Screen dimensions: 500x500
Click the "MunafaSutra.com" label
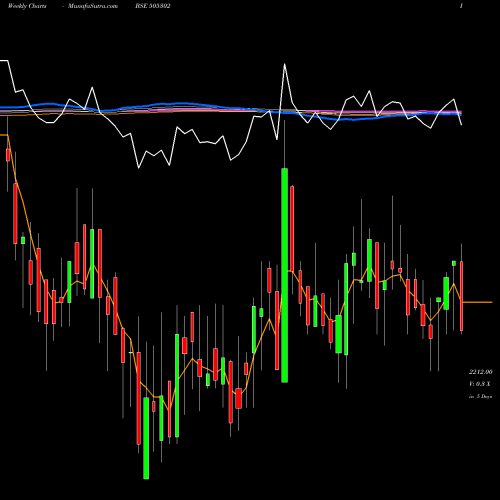pyautogui.click(x=93, y=6)
